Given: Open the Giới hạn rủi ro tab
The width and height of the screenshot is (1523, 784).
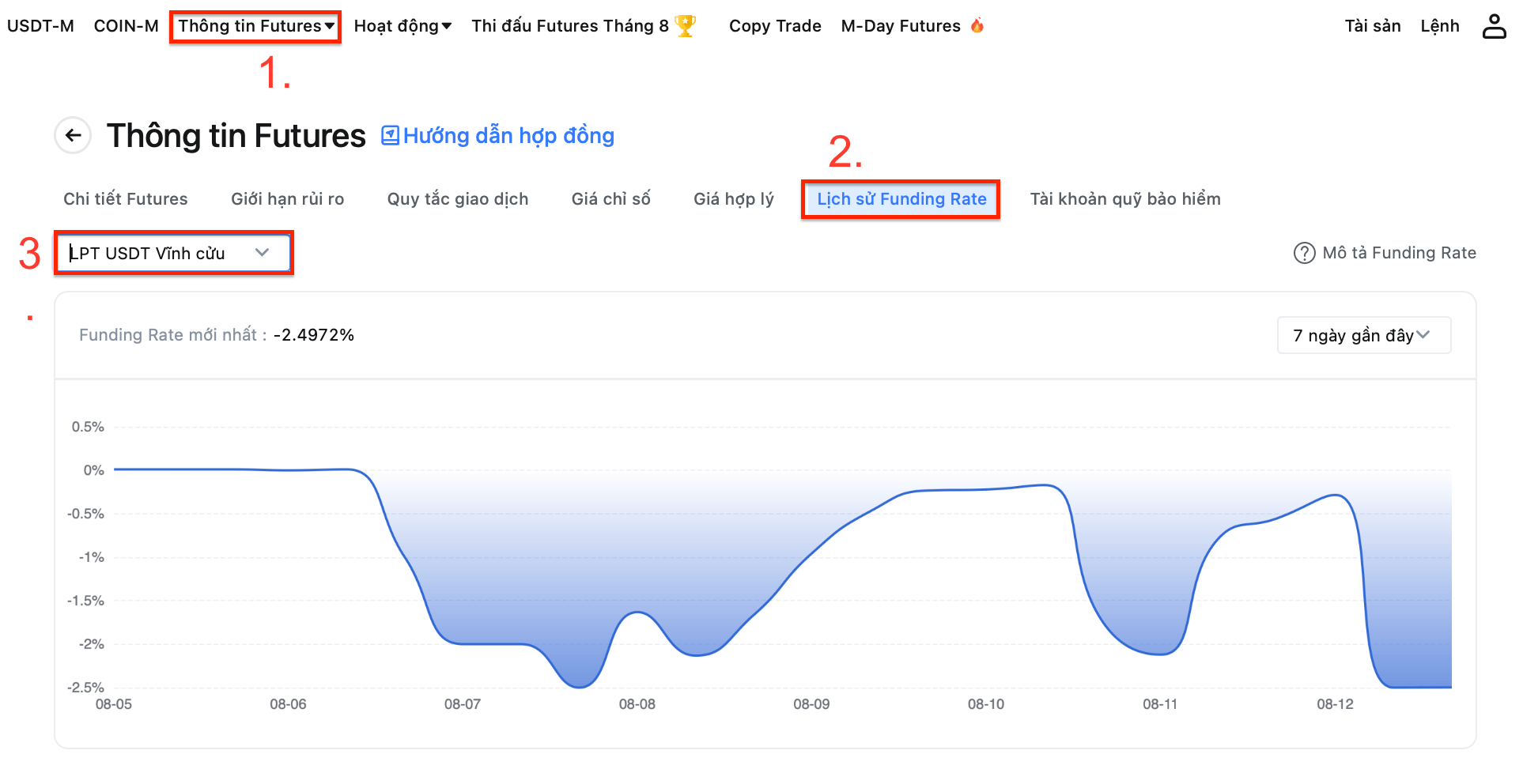Looking at the screenshot, I should pos(287,199).
